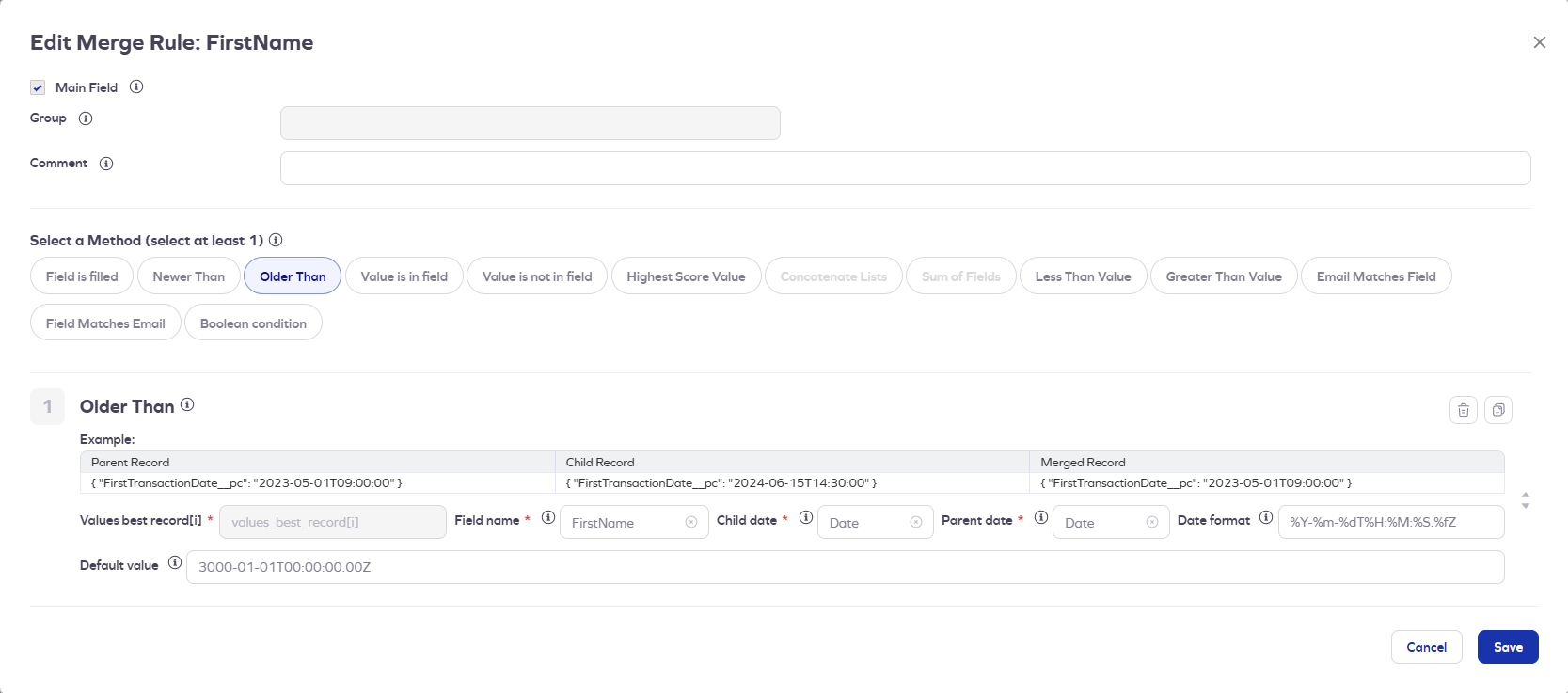Click info icon next to Older Than heading
The image size is (1568, 693).
tap(187, 404)
